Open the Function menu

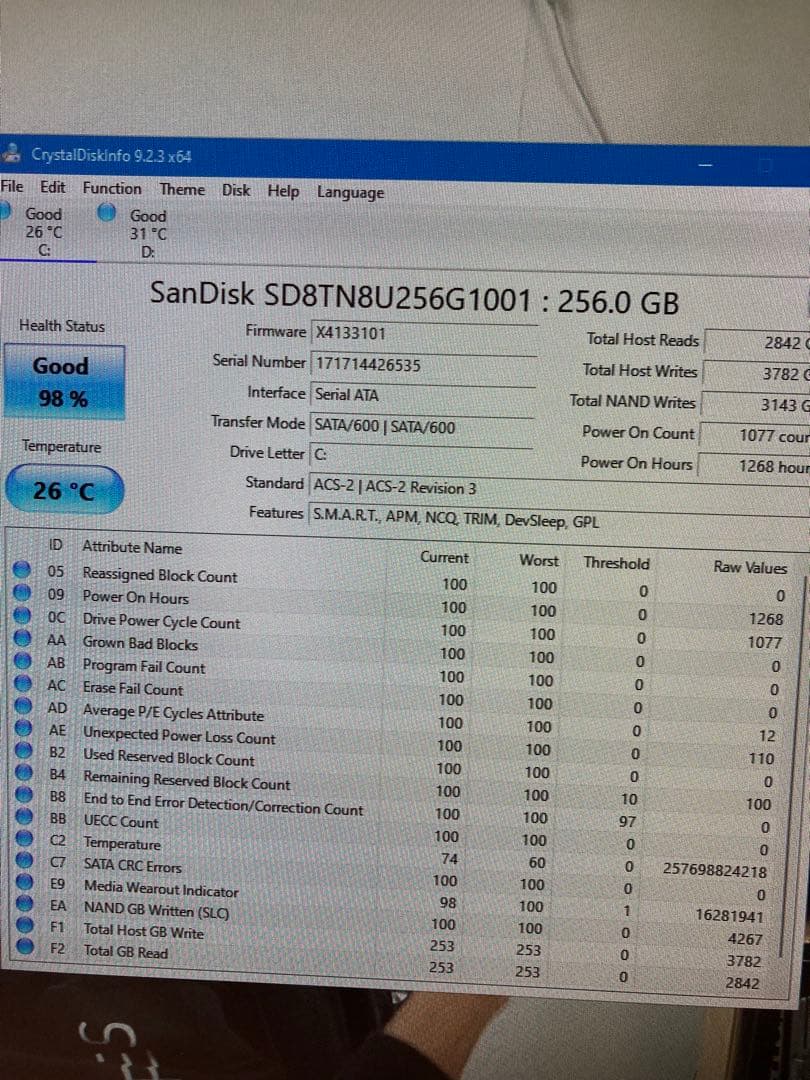coord(112,190)
